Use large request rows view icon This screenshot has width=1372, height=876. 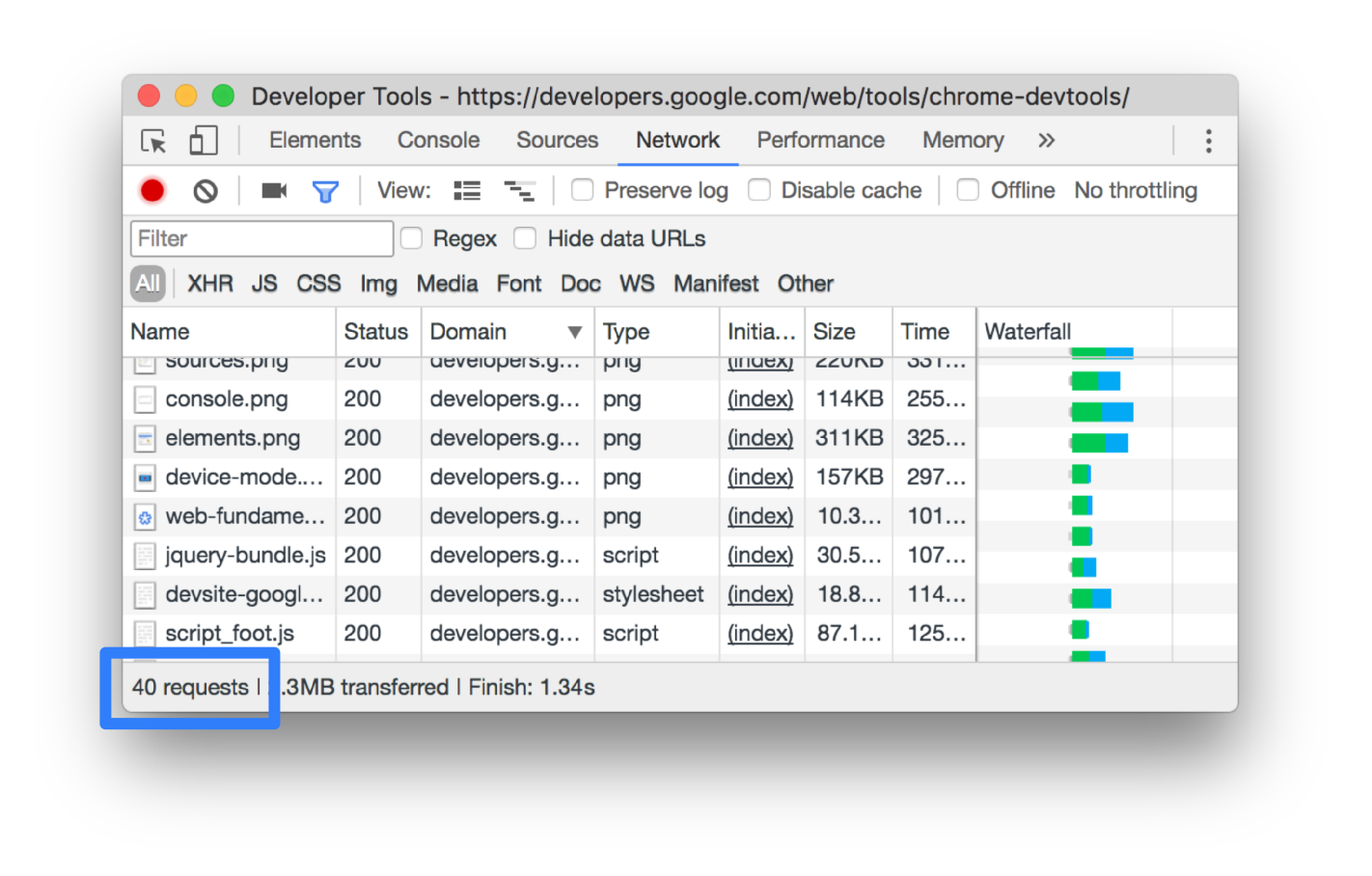(x=467, y=191)
